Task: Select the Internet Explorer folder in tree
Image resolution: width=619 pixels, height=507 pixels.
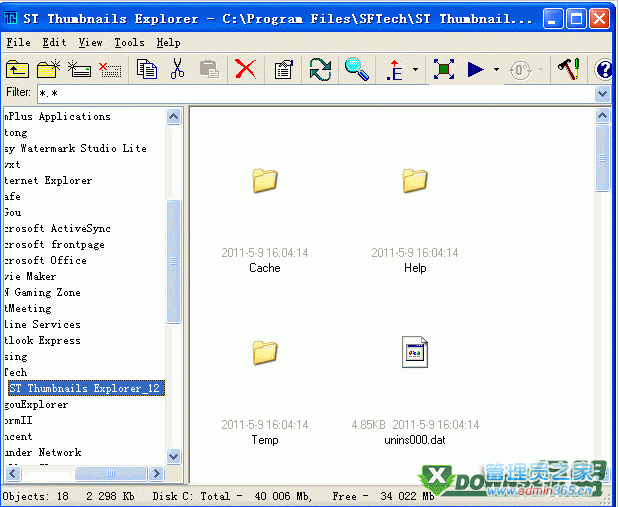Action: (x=48, y=180)
